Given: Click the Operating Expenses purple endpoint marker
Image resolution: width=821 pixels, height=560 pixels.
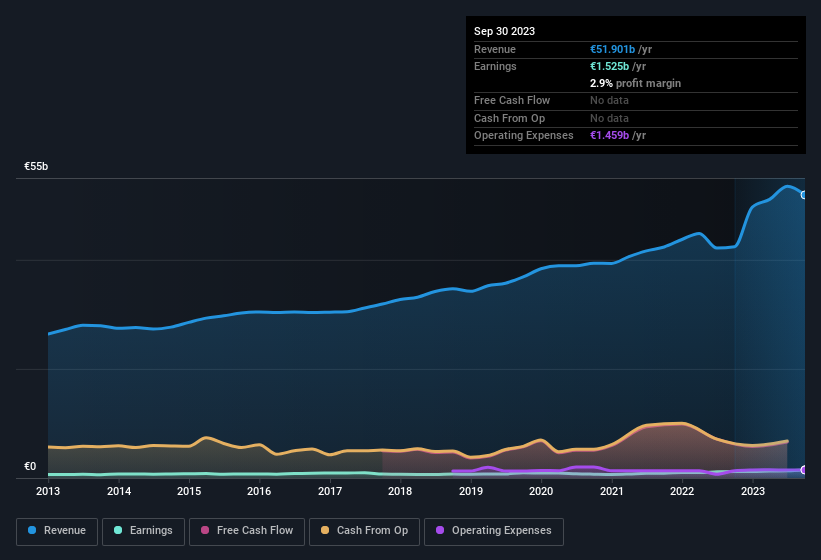Looking at the screenshot, I should (804, 470).
